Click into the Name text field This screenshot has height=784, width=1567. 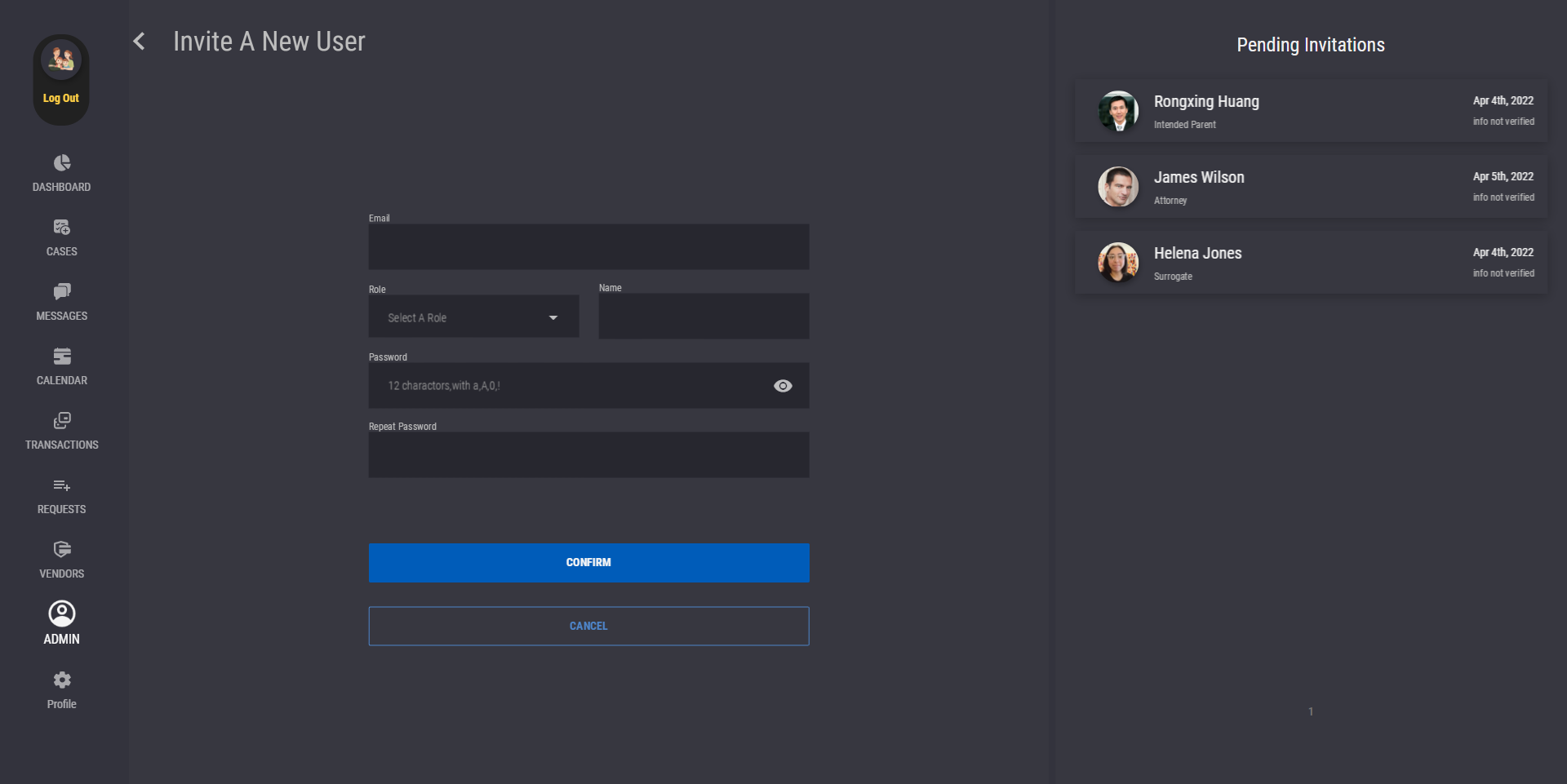[704, 317]
